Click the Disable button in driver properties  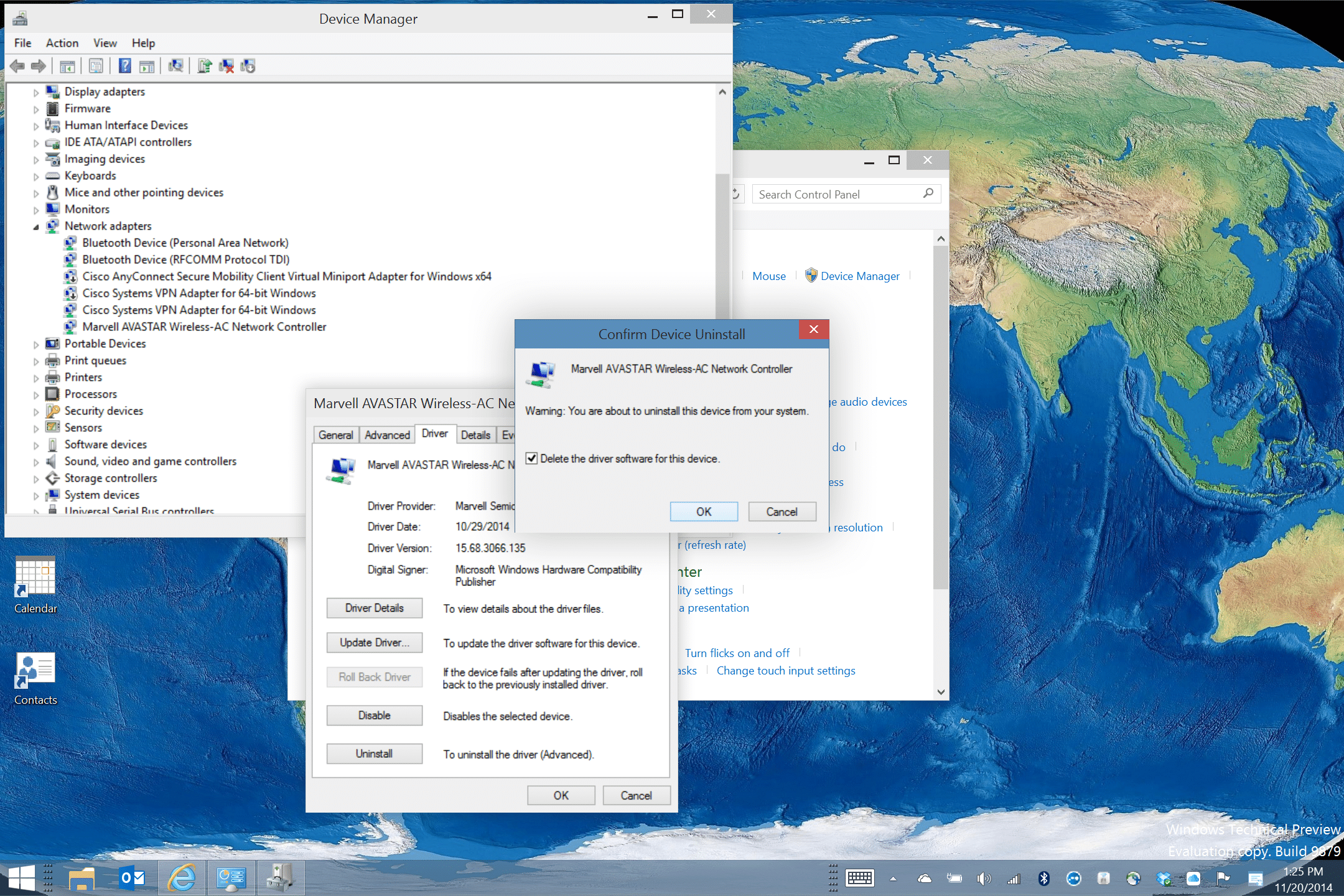point(375,716)
